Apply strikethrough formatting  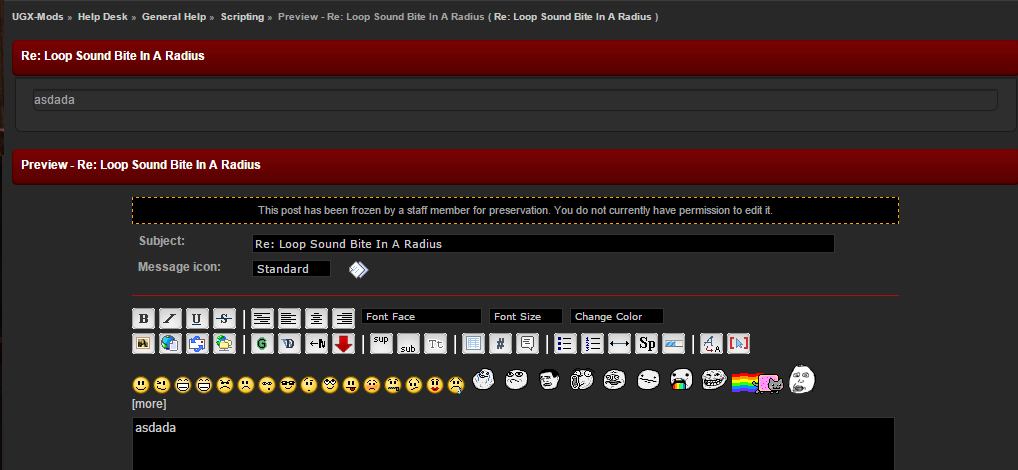tap(225, 318)
